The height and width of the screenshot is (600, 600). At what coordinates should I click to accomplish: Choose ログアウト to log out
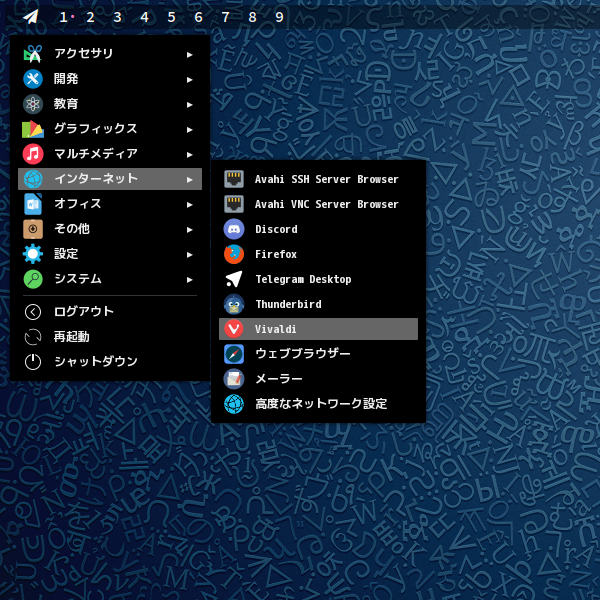point(84,312)
